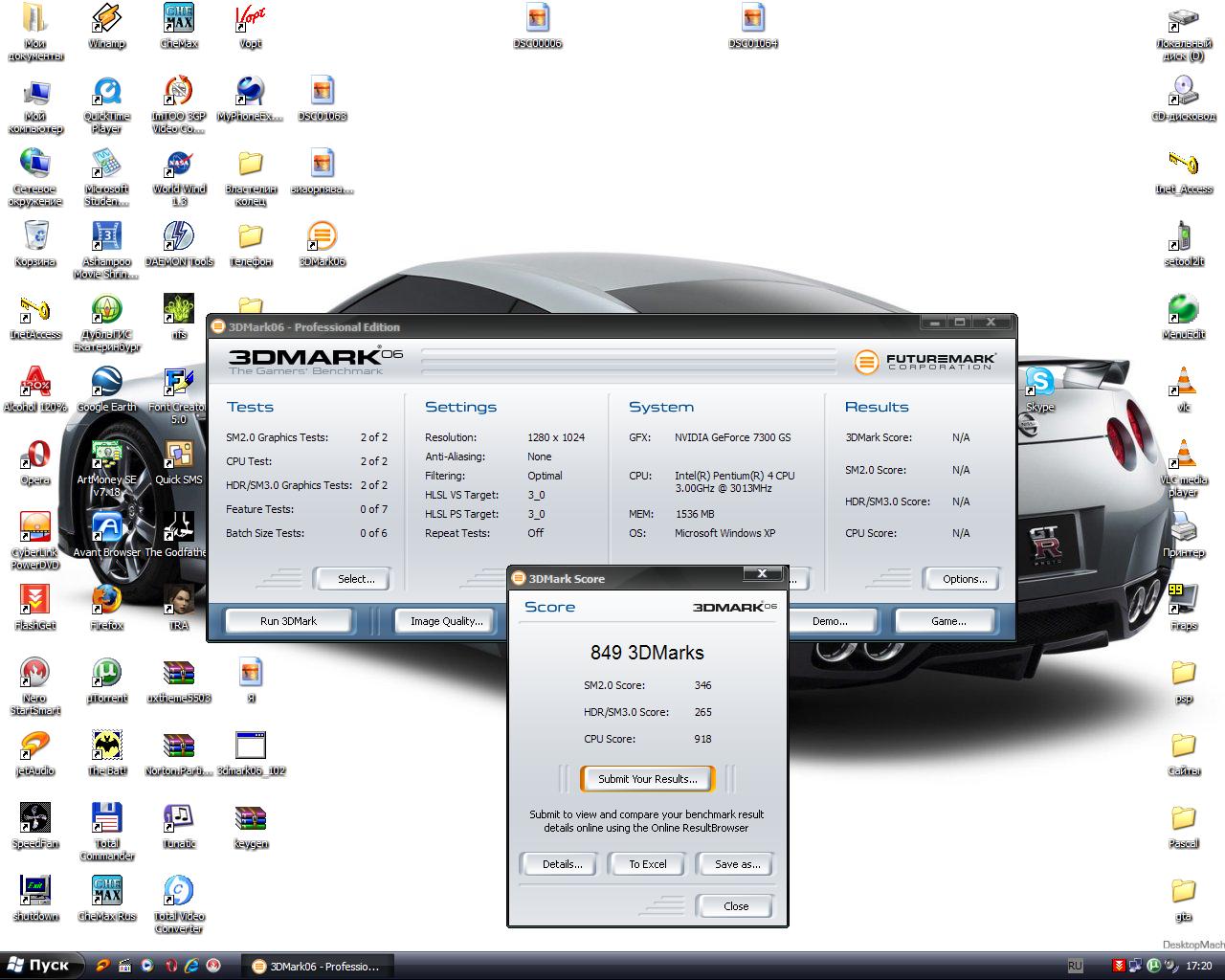Click the Demo button

(x=830, y=621)
